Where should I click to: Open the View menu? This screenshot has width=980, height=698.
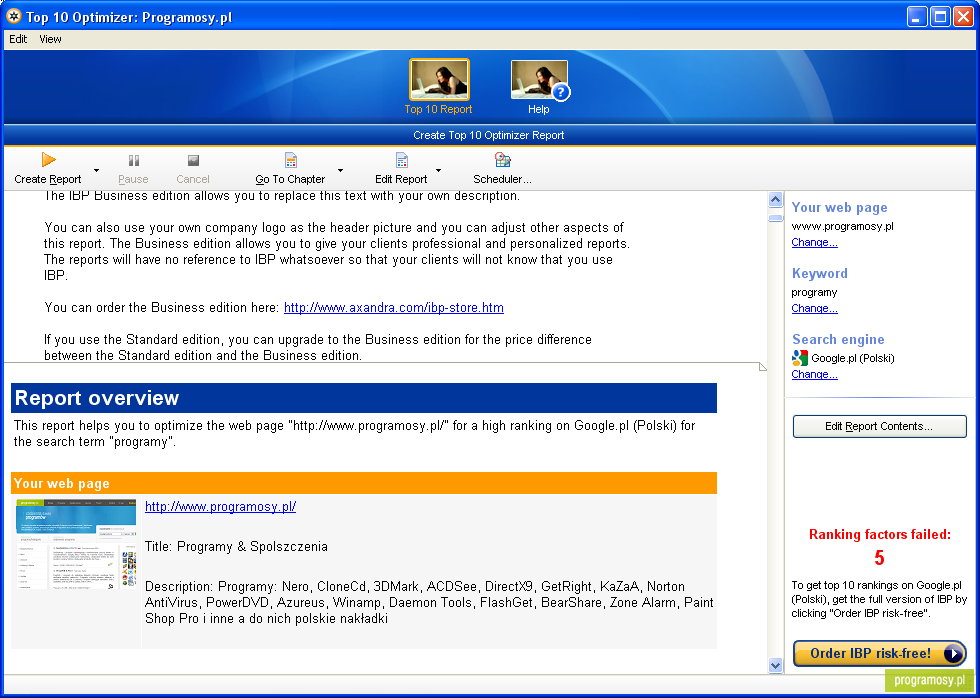51,39
